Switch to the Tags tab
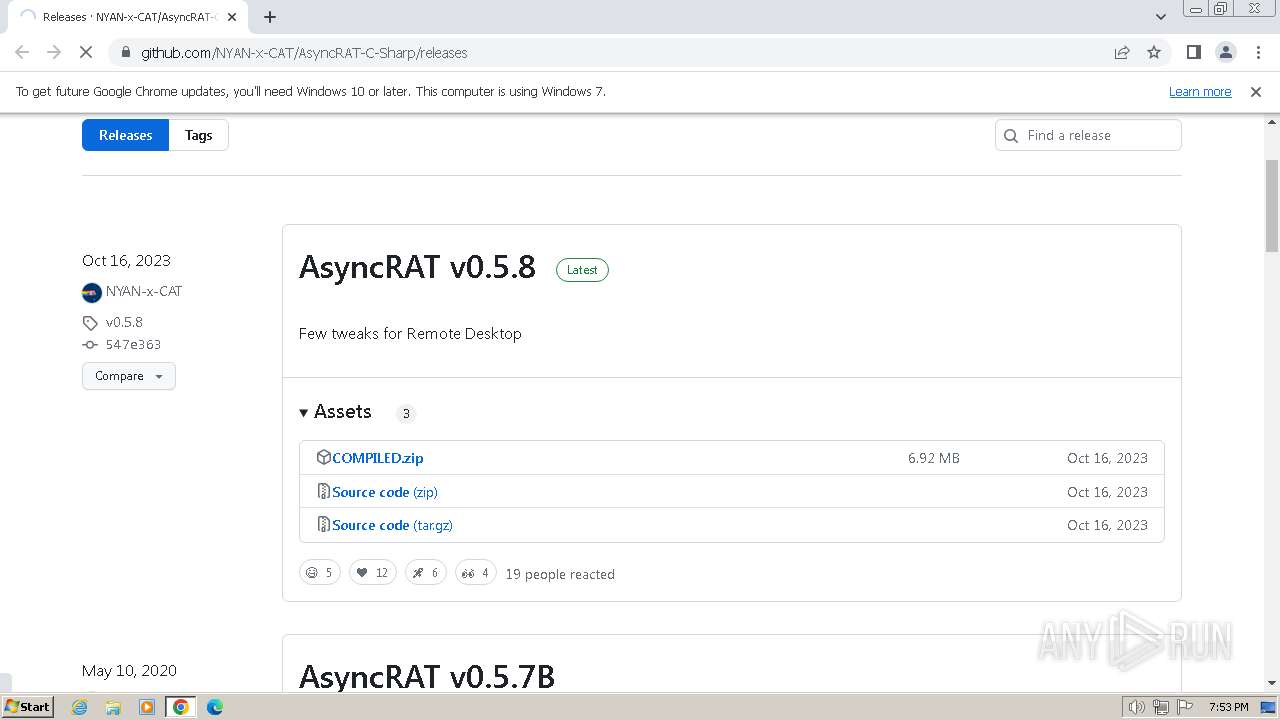Viewport: 1280px width, 720px height. (x=198, y=135)
